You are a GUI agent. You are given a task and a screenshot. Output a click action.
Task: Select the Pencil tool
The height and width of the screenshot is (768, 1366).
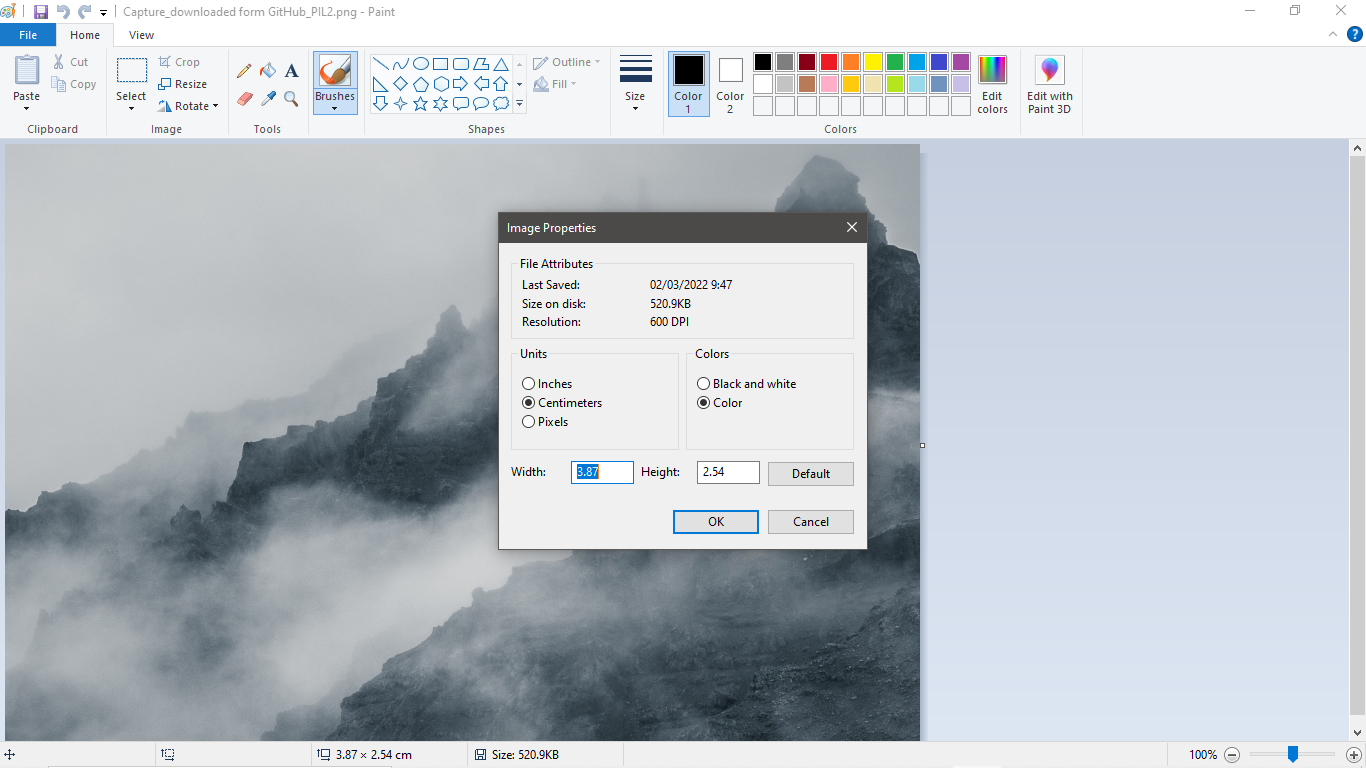click(x=244, y=71)
